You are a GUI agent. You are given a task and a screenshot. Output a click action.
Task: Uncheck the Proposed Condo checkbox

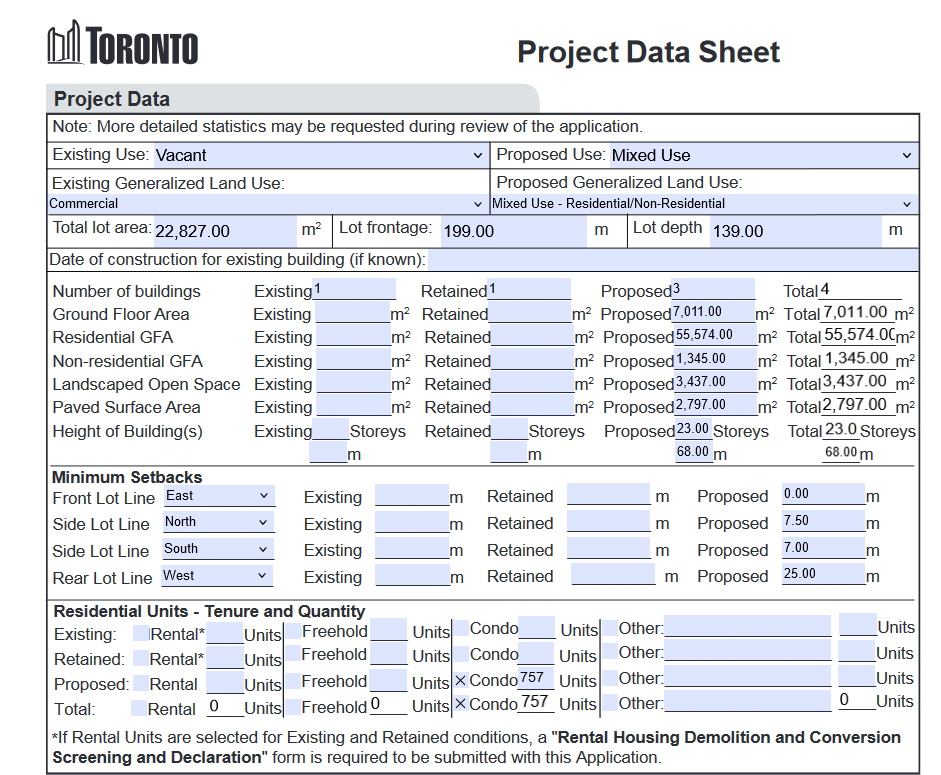point(461,680)
